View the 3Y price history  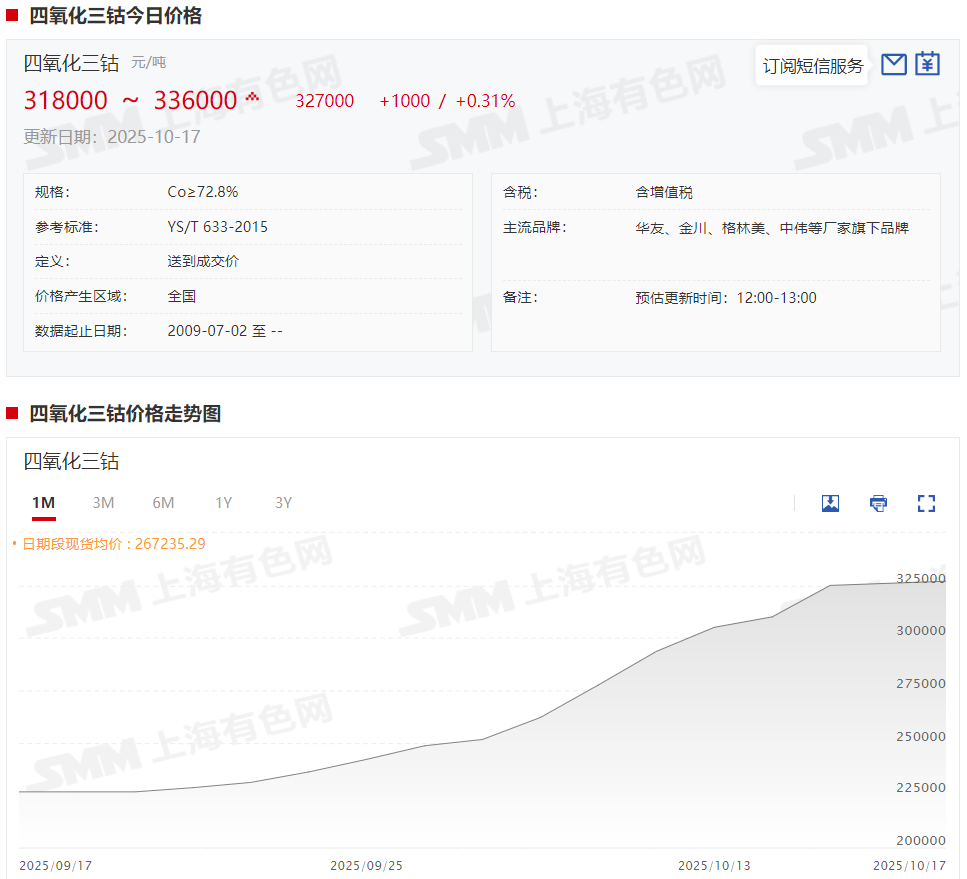283,503
